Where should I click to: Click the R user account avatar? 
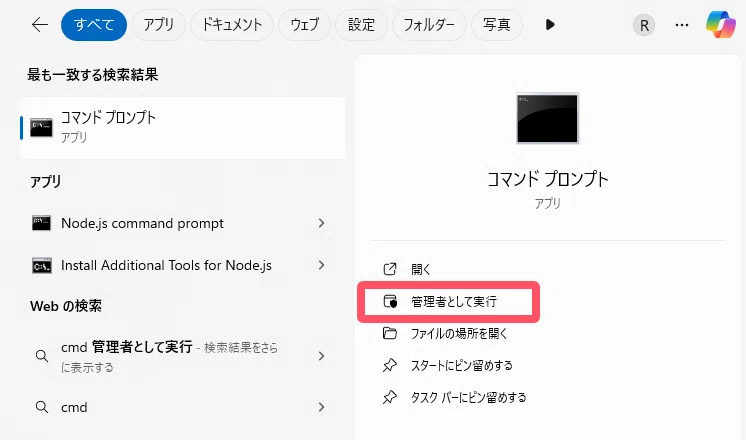(644, 25)
